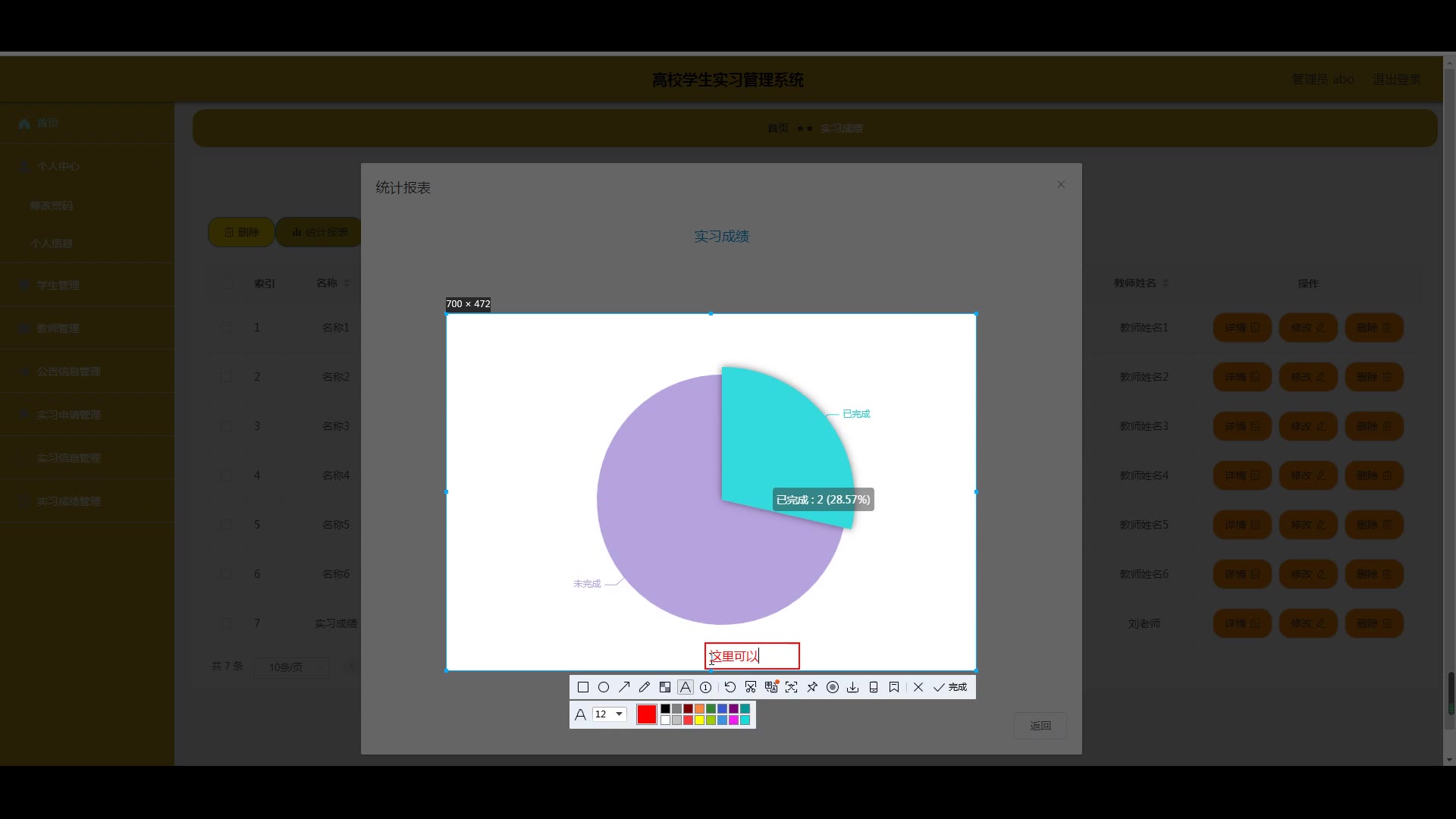Open 实习信息管理 sidebar item
This screenshot has width=1456, height=819.
(x=87, y=458)
